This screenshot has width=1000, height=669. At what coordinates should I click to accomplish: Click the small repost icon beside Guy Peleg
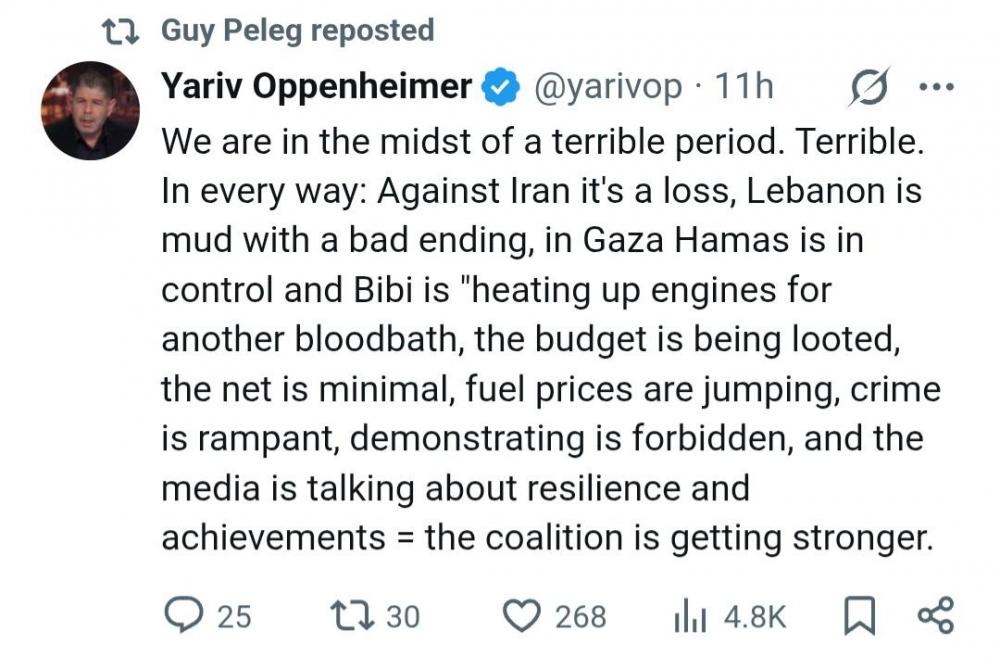click(x=122, y=31)
